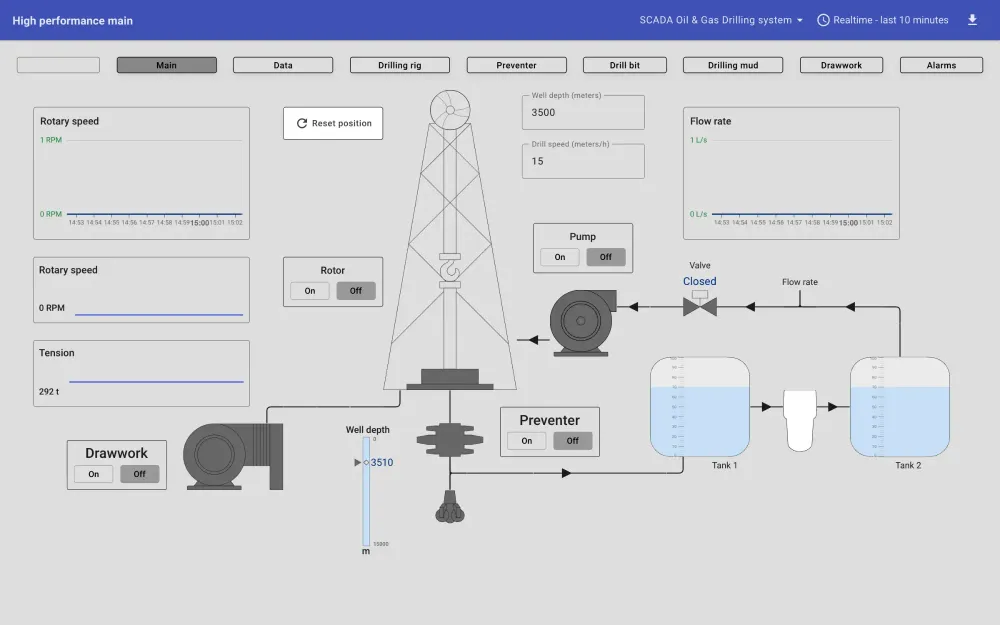
Task: Turn the Drawwork Off
Action: click(140, 474)
